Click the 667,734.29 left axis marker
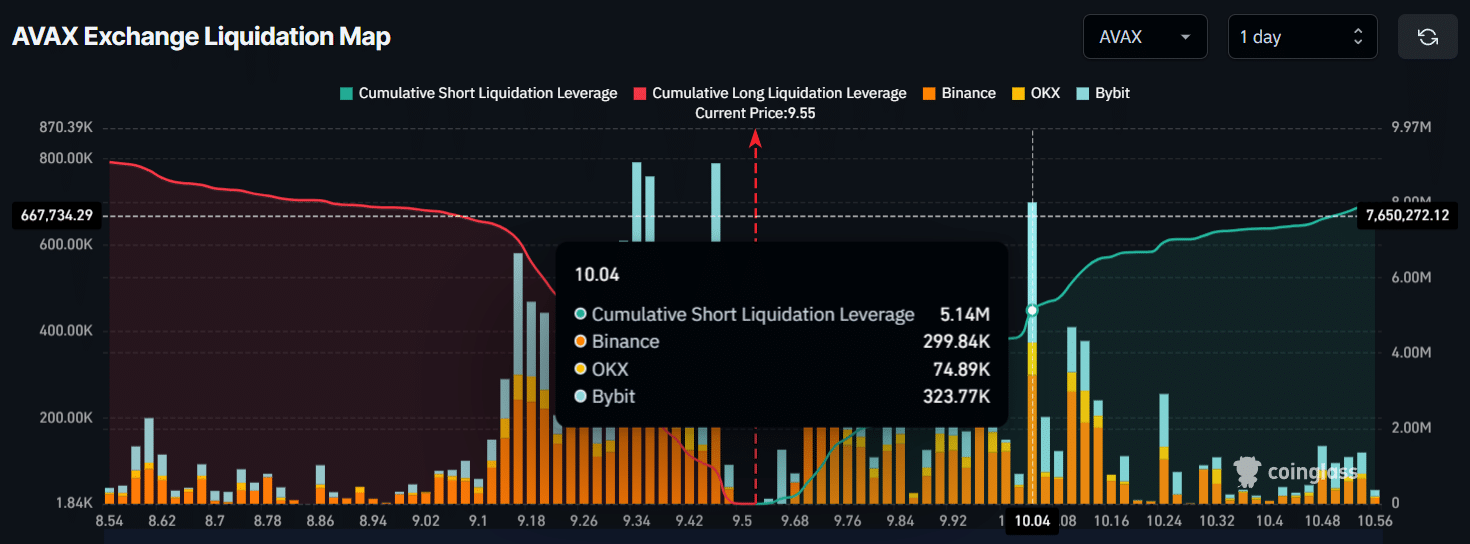The width and height of the screenshot is (1470, 544). 56,215
